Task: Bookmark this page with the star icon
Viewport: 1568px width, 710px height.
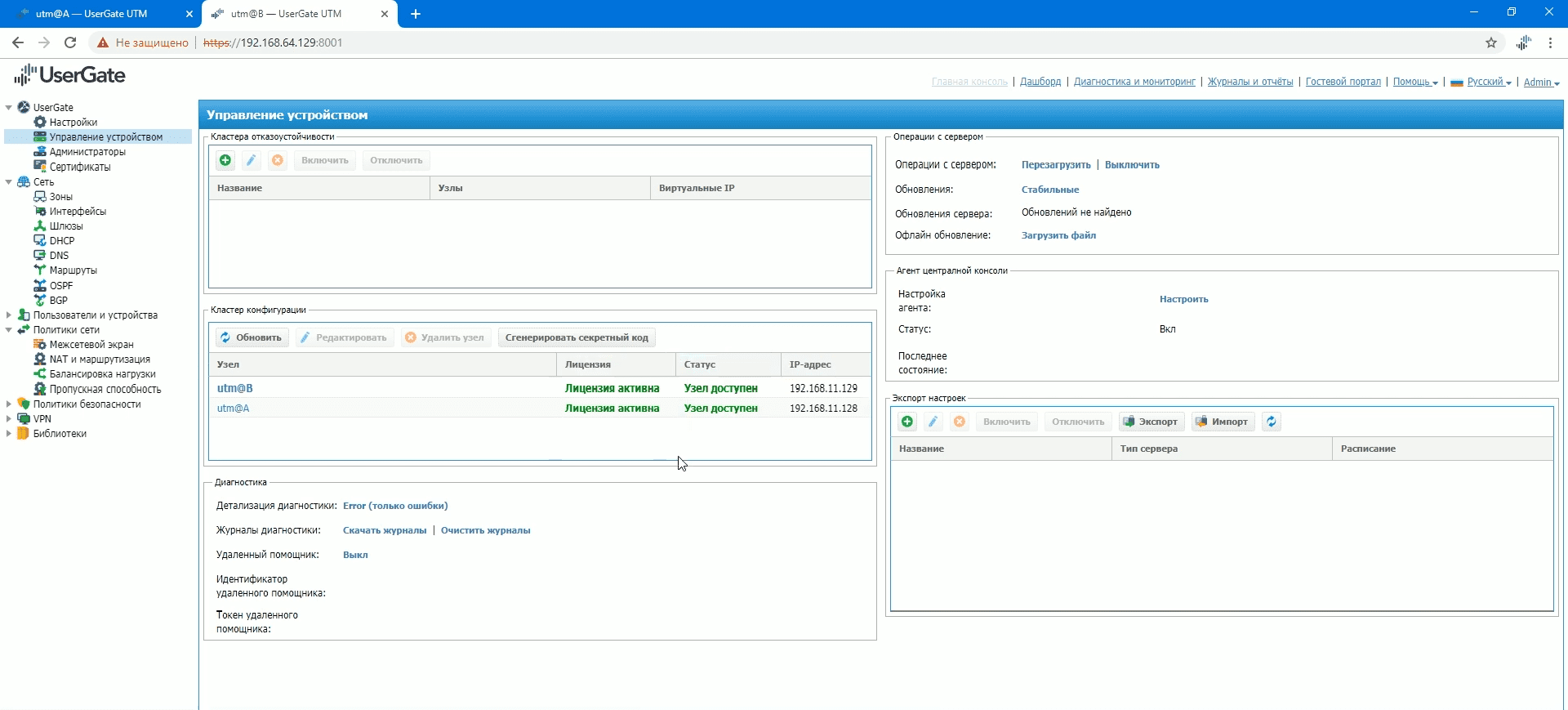Action: [1491, 42]
